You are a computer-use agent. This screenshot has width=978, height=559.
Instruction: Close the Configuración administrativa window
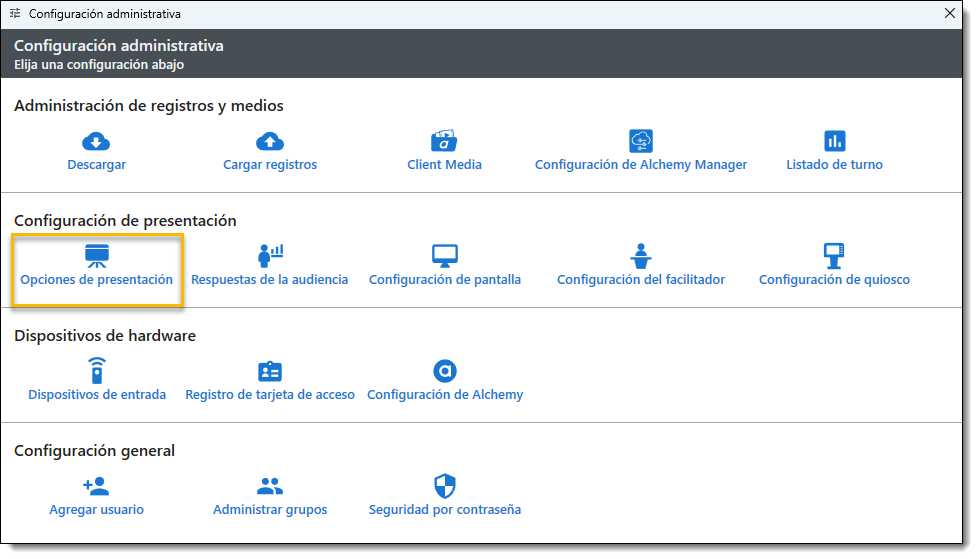[x=949, y=14]
